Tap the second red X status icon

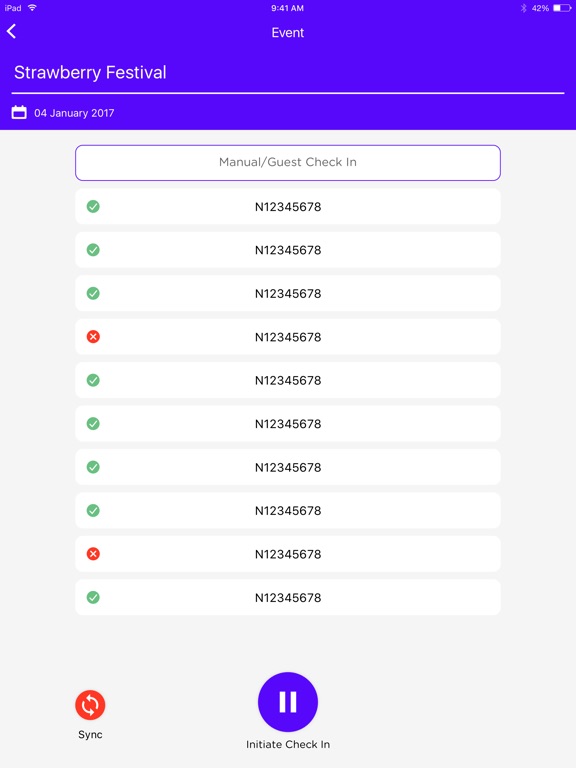93,554
